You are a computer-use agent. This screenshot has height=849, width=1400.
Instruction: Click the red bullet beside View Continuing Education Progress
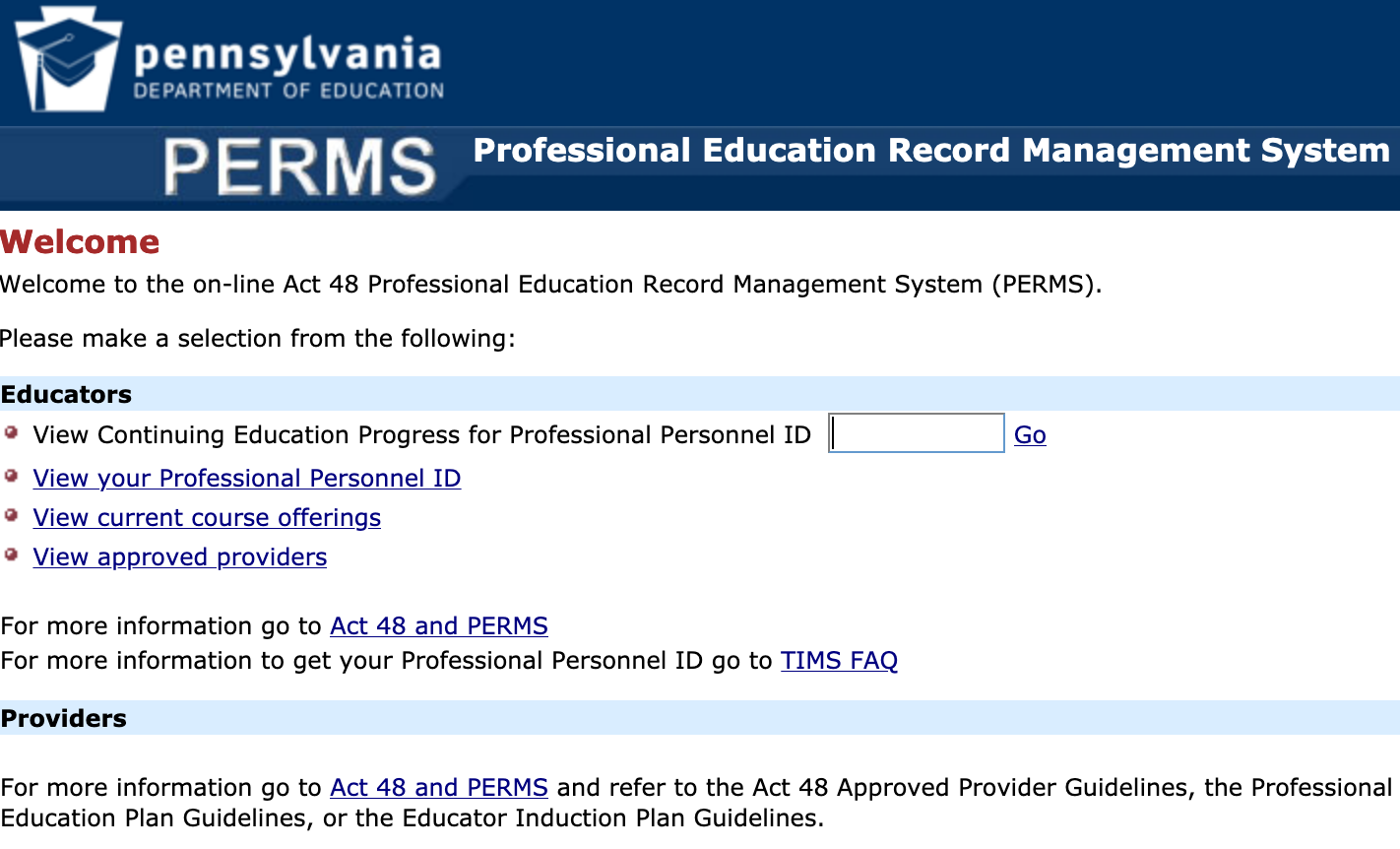12,432
